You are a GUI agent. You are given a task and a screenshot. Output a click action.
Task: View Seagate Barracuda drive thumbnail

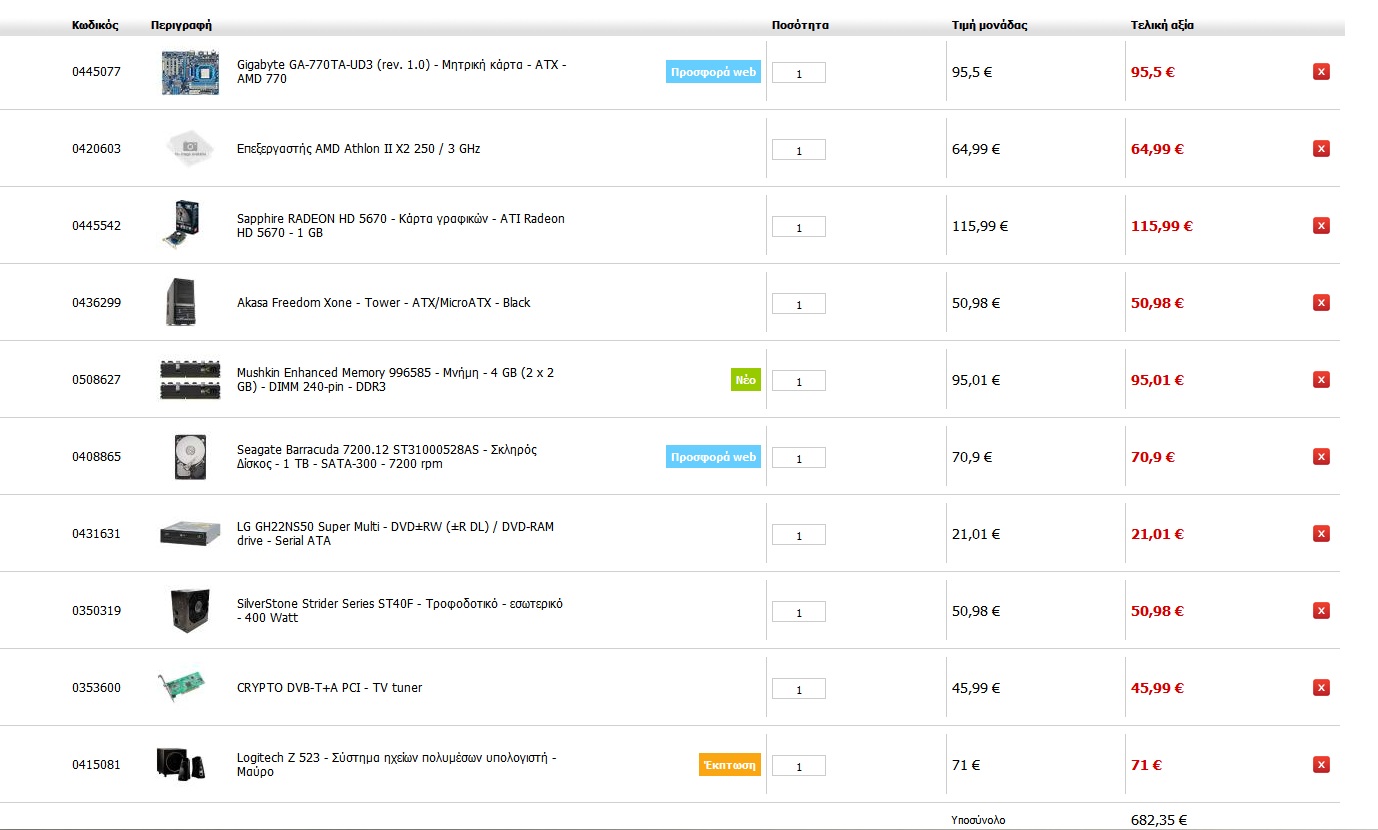pos(189,457)
